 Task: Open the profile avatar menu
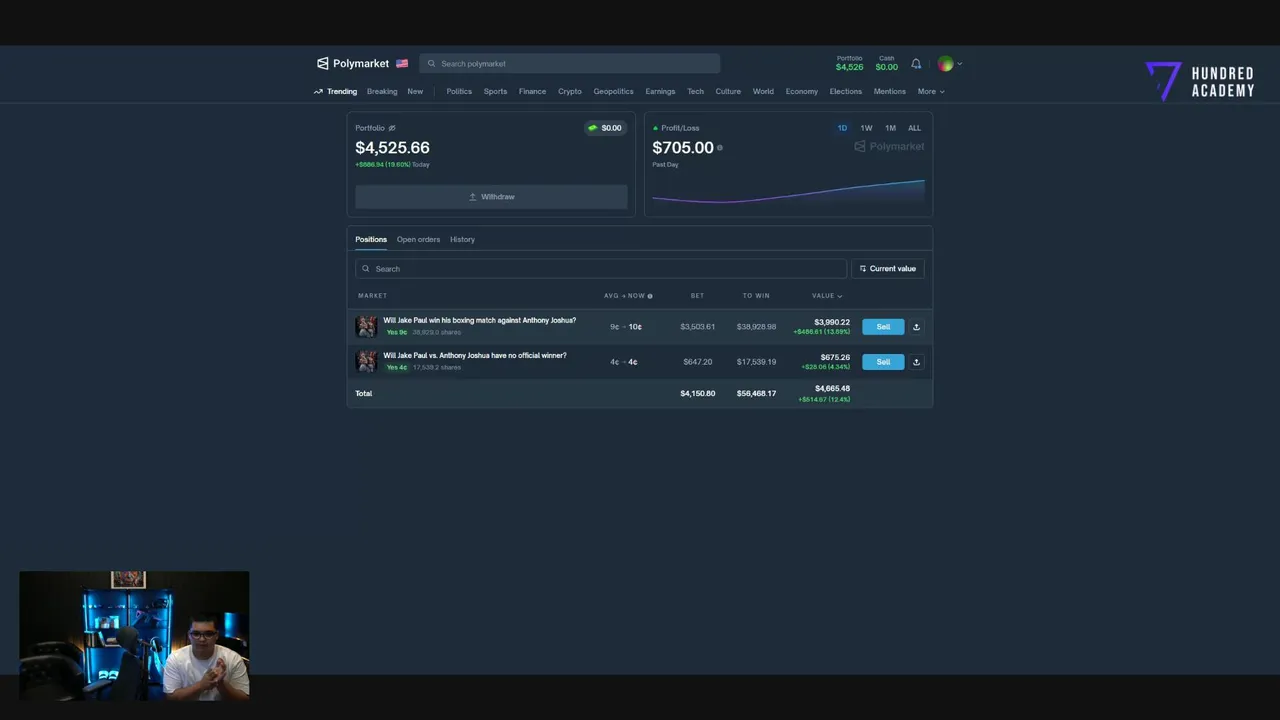click(x=949, y=64)
